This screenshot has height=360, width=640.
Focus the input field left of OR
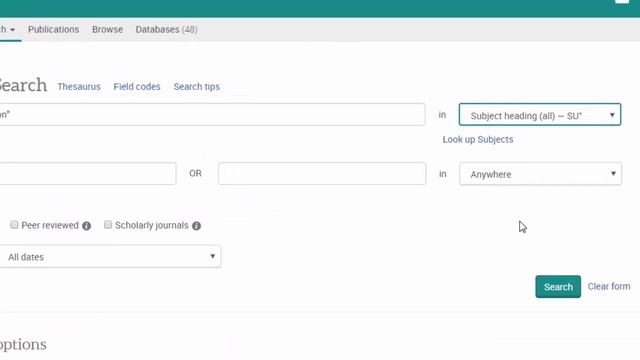[88, 173]
